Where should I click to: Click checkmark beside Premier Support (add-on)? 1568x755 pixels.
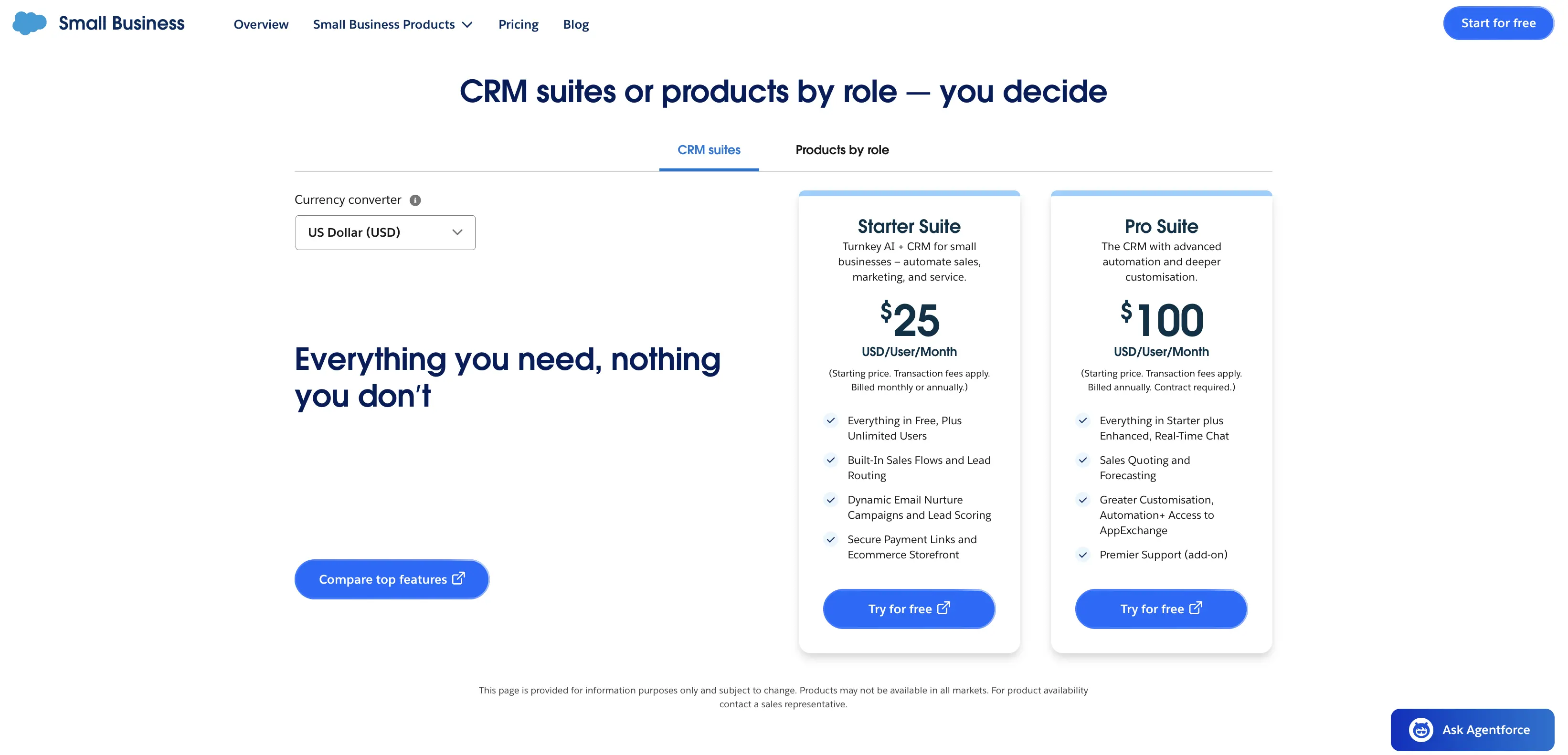[1082, 554]
